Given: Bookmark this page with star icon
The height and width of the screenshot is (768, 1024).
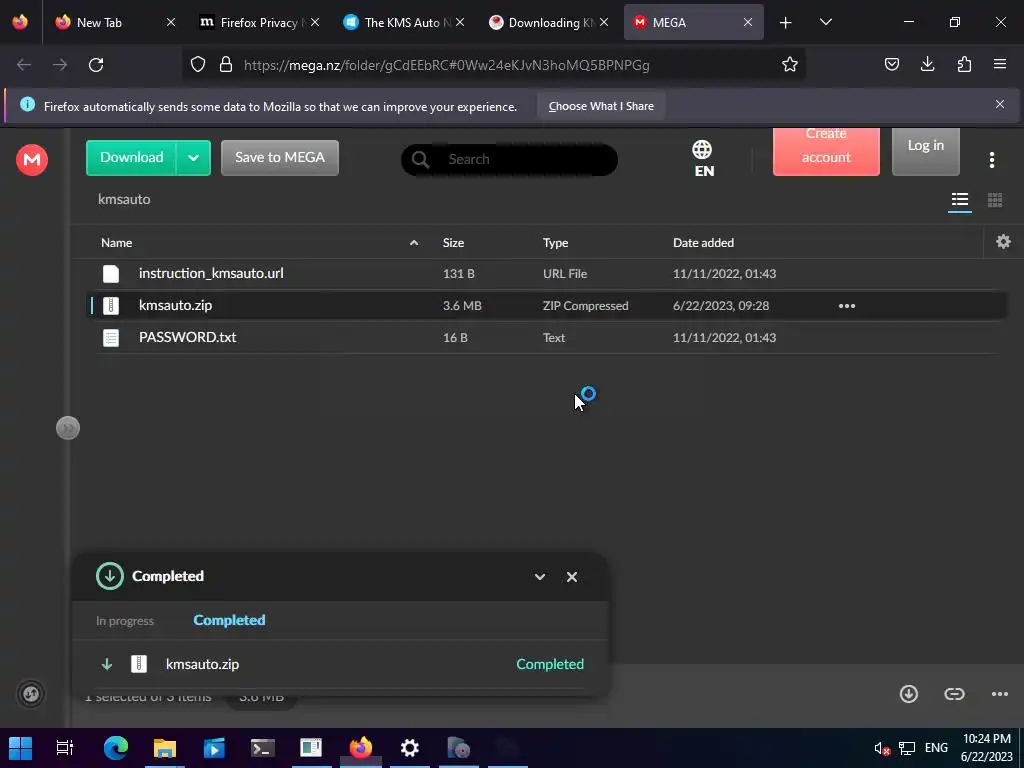Looking at the screenshot, I should [790, 65].
